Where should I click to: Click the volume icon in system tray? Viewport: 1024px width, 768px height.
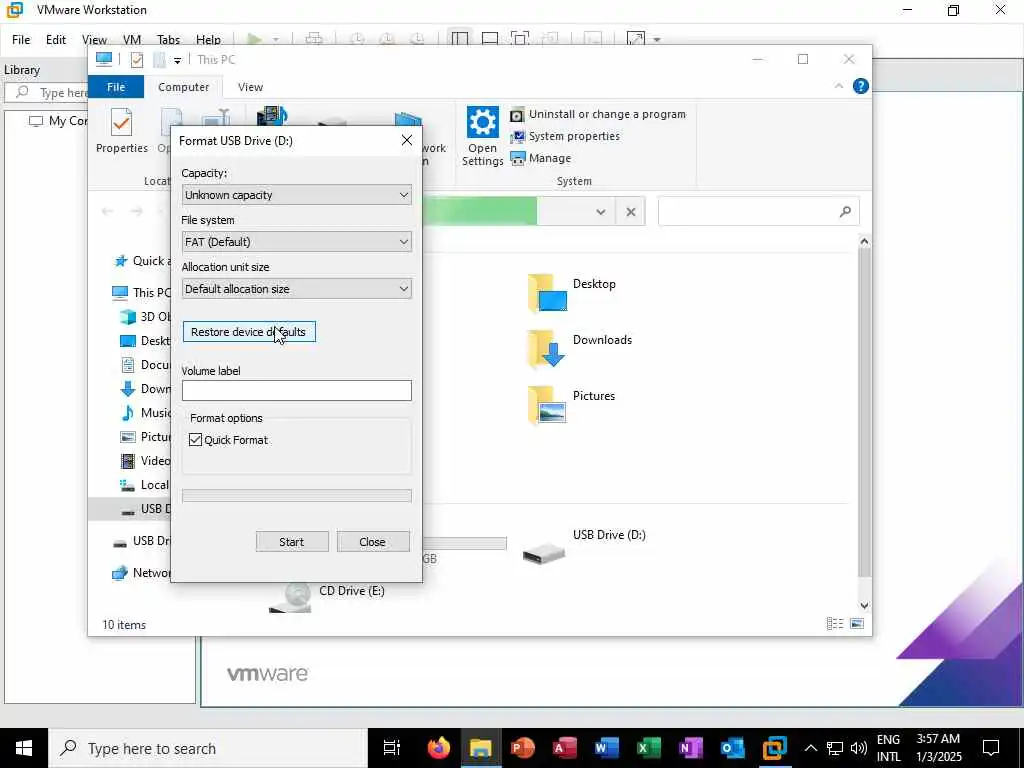(x=859, y=748)
